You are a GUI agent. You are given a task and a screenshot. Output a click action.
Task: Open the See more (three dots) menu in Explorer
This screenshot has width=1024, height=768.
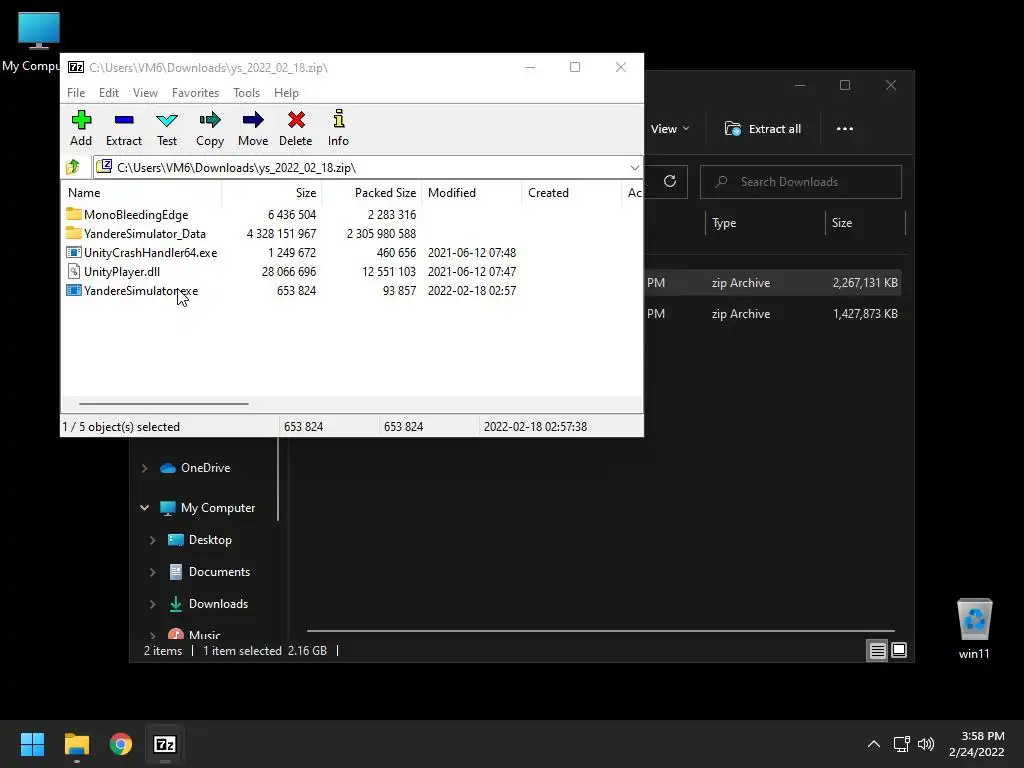pos(844,129)
